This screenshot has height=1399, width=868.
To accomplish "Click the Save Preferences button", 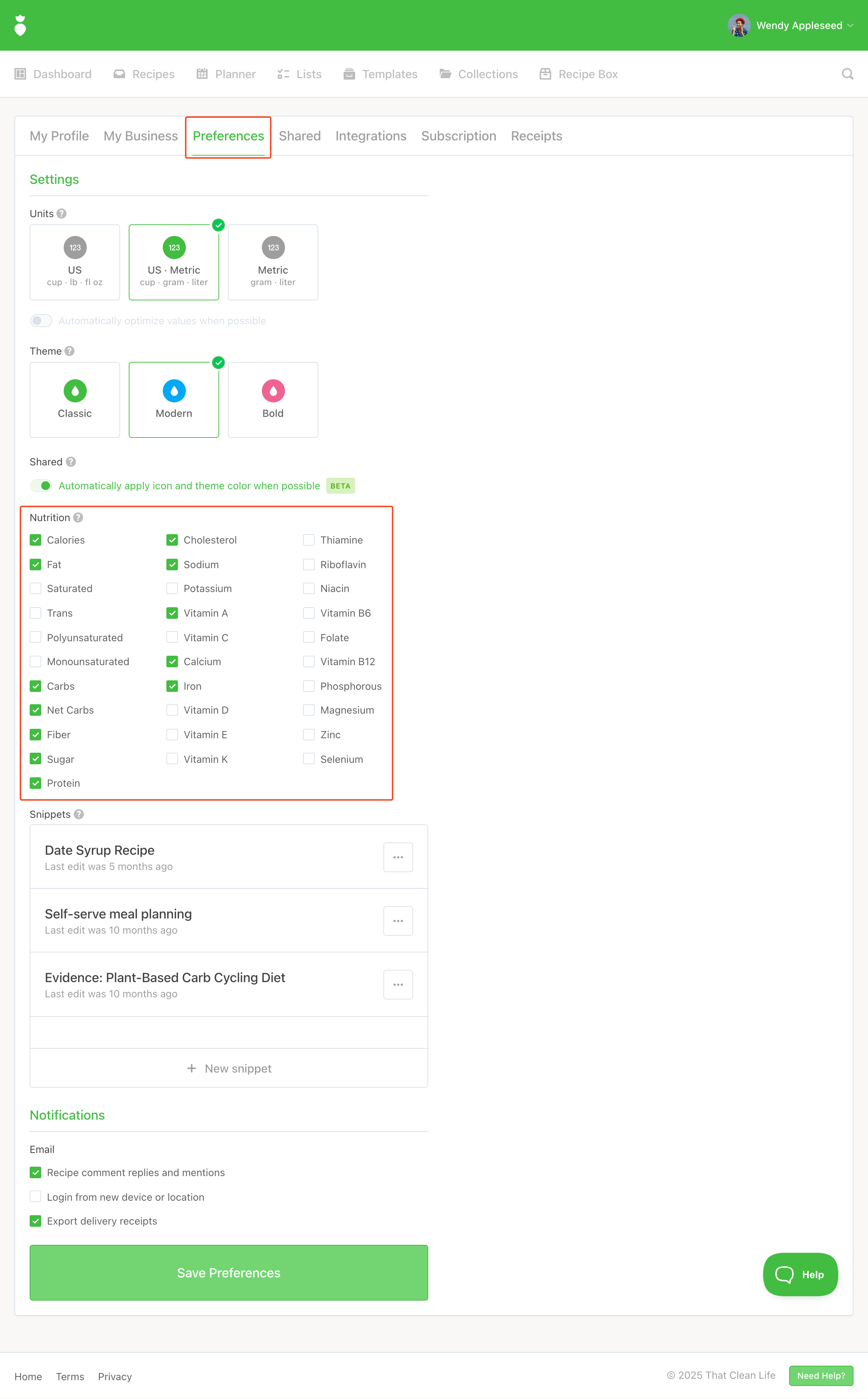I will (229, 1273).
